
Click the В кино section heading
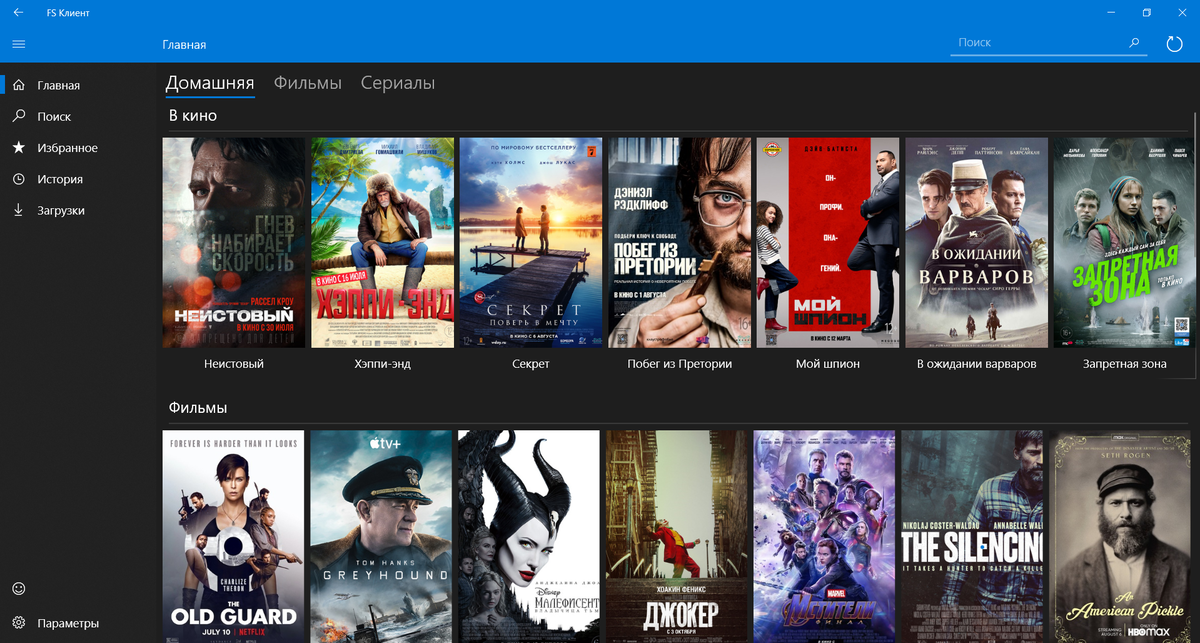(x=193, y=116)
